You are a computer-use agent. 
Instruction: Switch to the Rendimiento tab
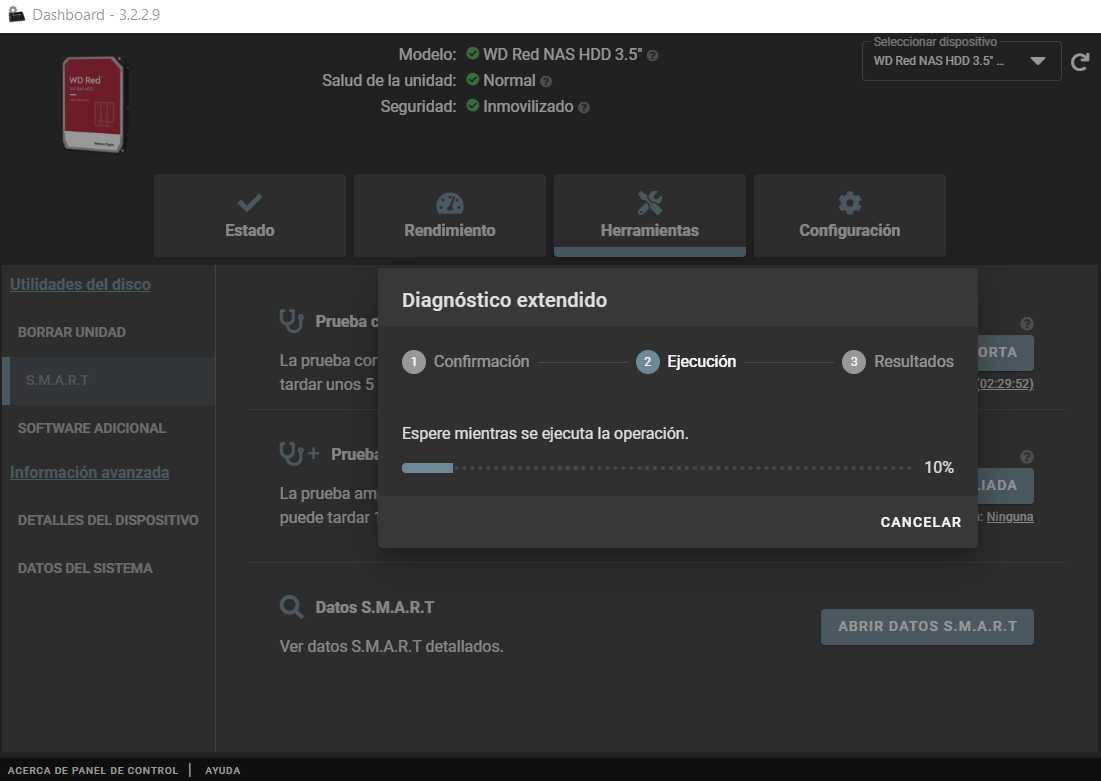[x=449, y=216]
